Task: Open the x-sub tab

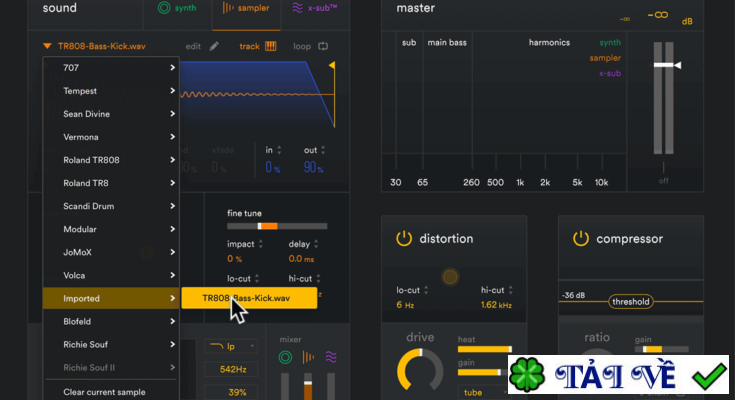Action: pos(315,8)
